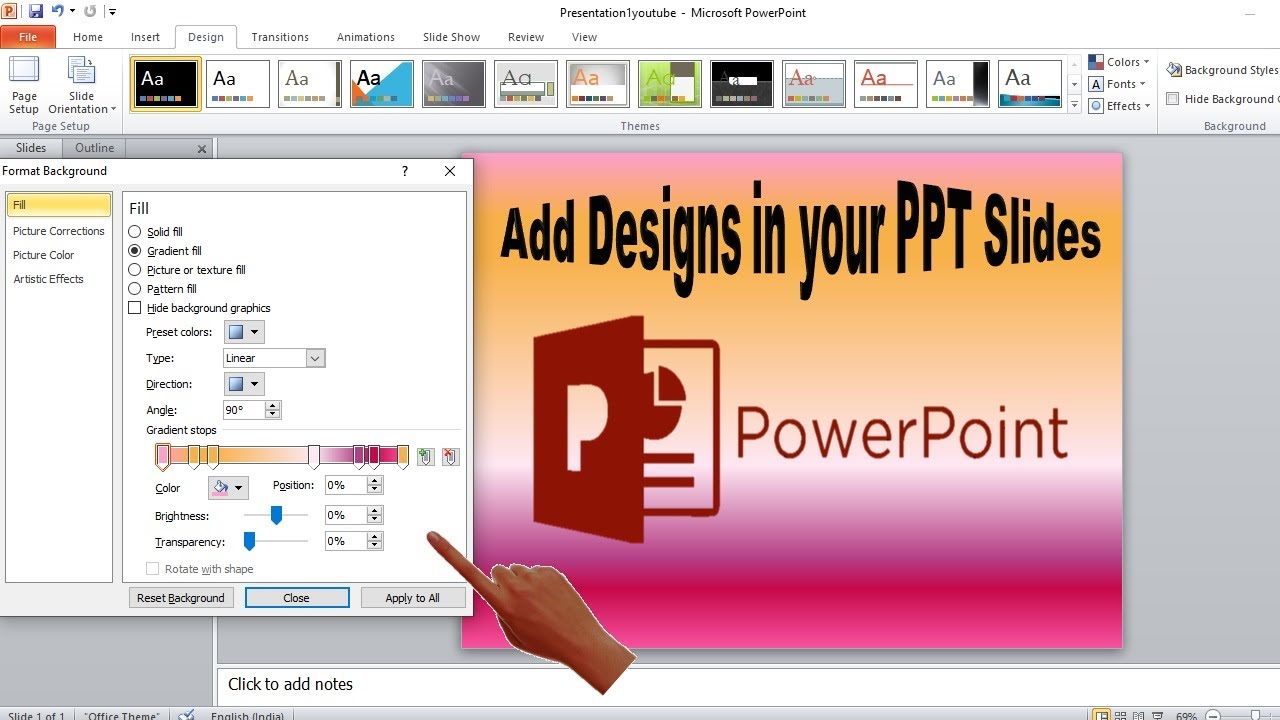This screenshot has width=1280, height=720.
Task: Click the Apply to All button
Action: (x=413, y=598)
